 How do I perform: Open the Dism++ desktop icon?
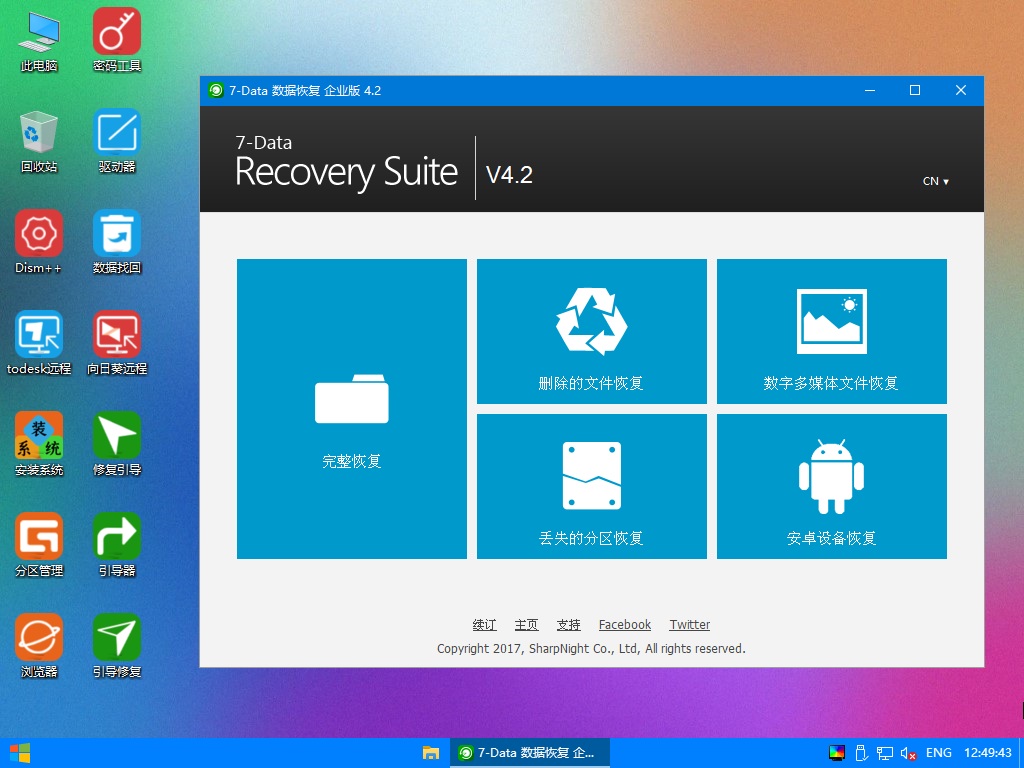pyautogui.click(x=39, y=241)
